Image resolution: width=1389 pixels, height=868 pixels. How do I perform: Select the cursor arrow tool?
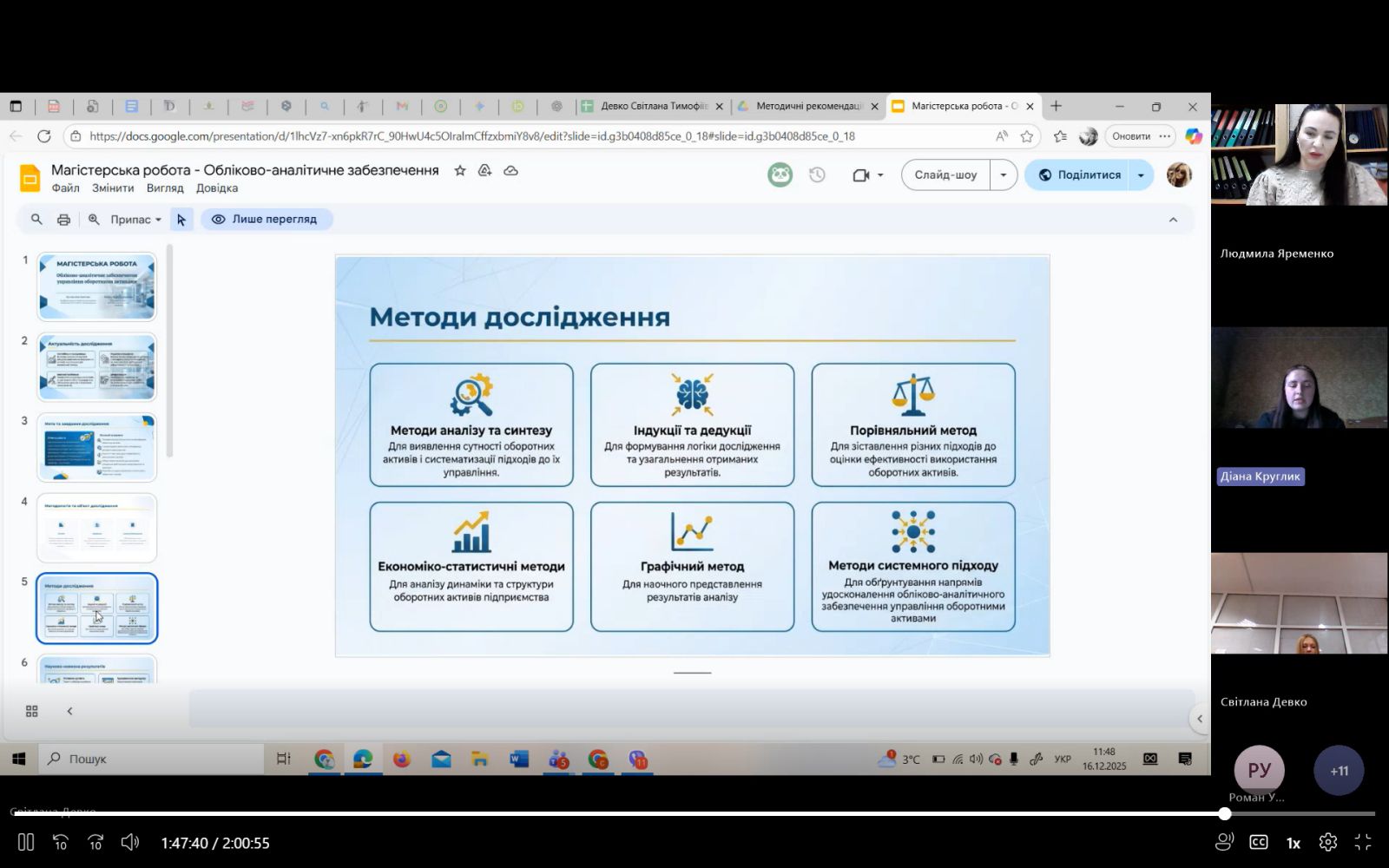(181, 220)
